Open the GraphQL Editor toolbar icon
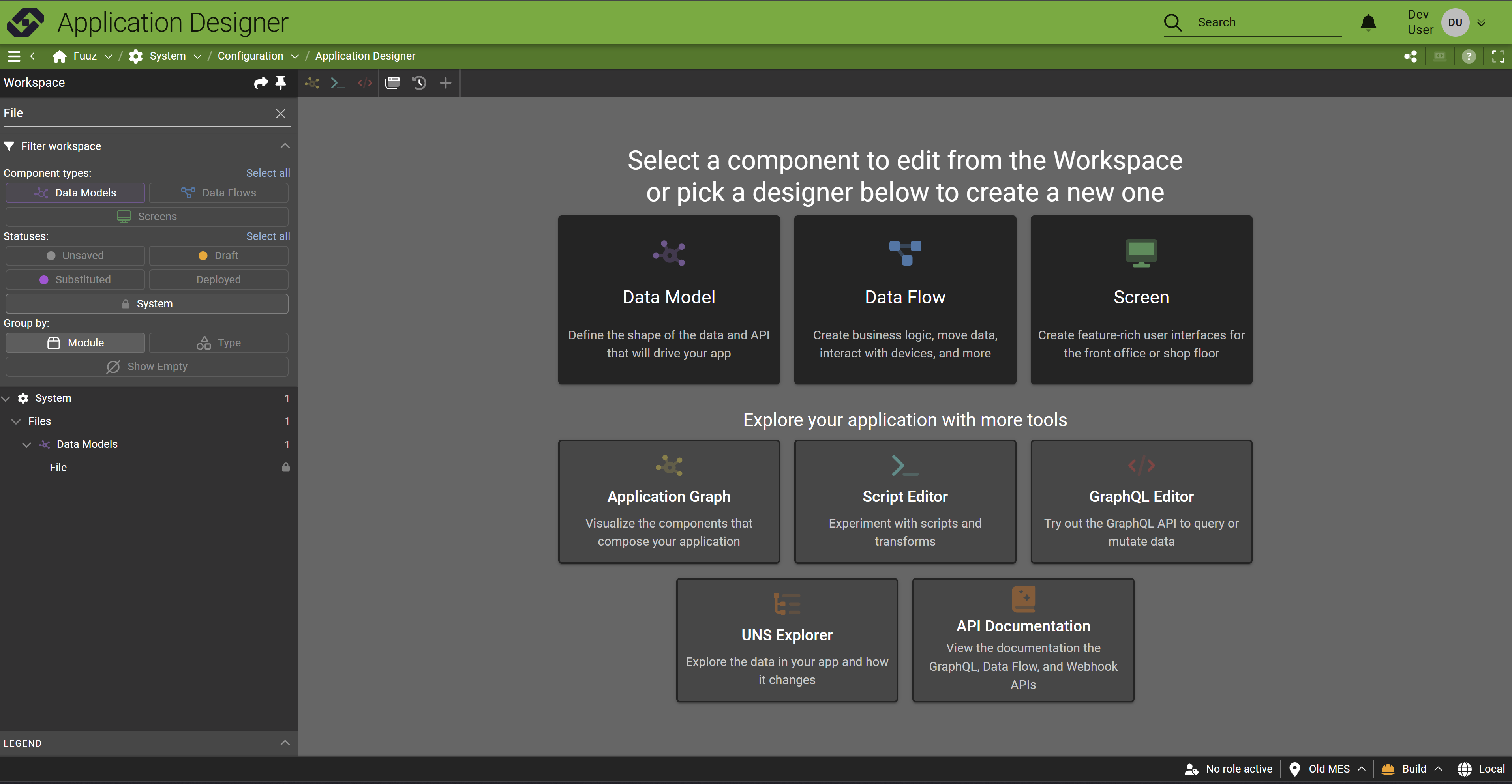Image resolution: width=1512 pixels, height=784 pixels. point(364,83)
